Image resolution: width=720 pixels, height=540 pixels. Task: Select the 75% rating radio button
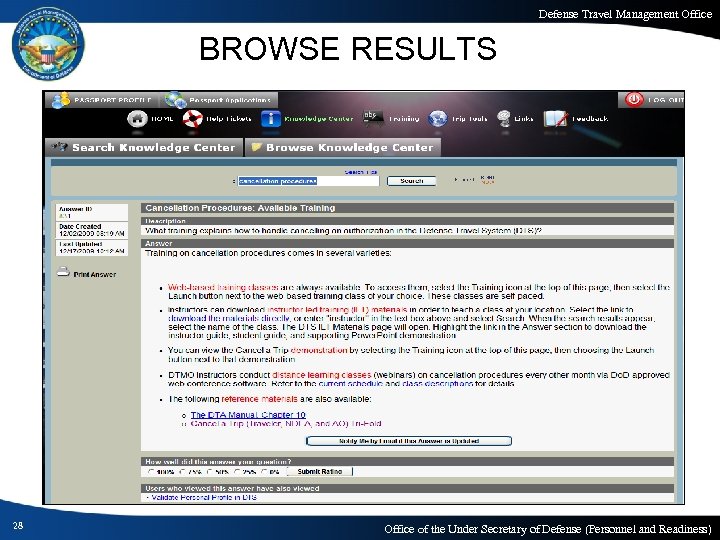(183, 472)
